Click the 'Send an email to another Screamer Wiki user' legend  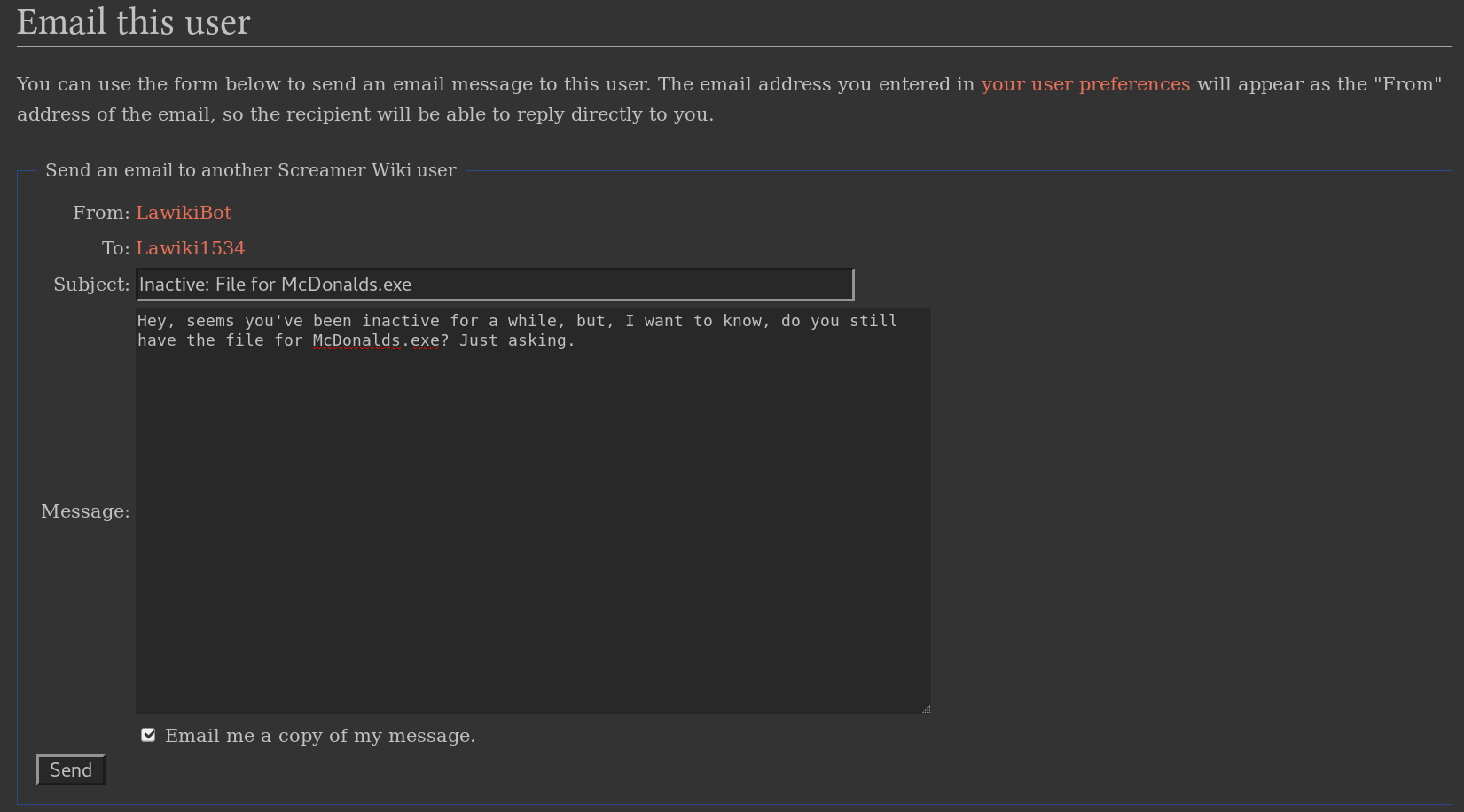251,170
